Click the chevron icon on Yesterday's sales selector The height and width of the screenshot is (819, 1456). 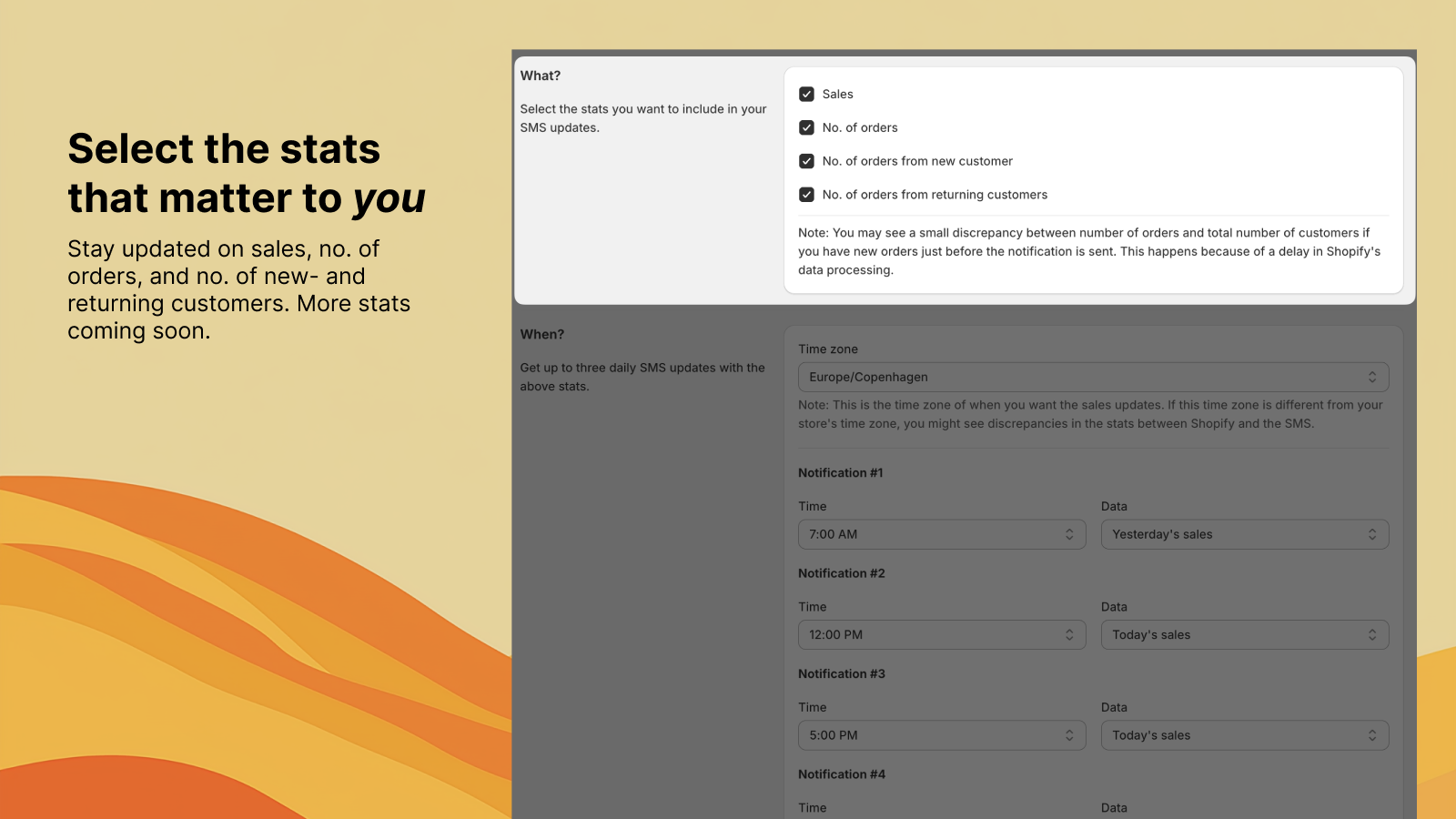tap(1372, 534)
